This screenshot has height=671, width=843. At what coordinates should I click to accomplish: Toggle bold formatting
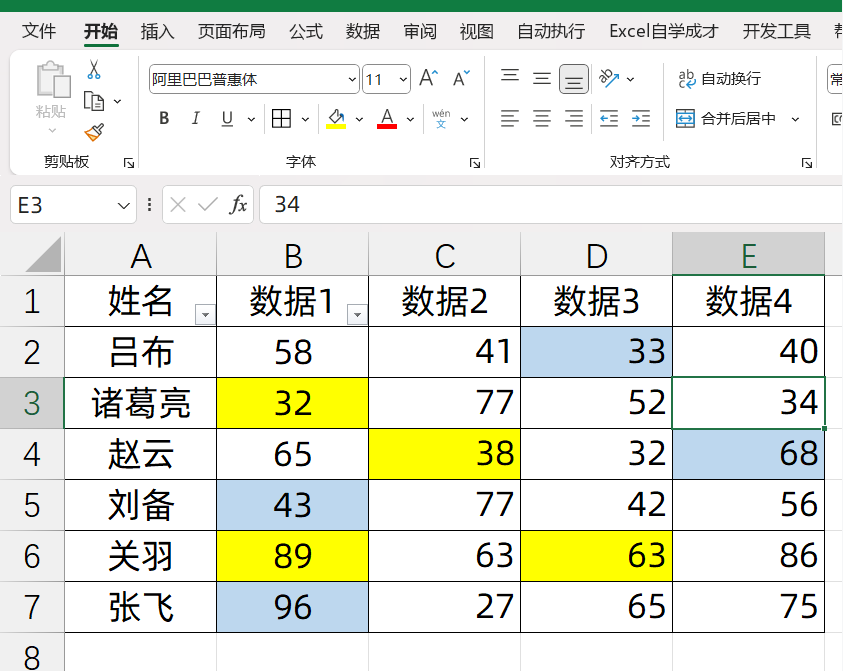165,118
